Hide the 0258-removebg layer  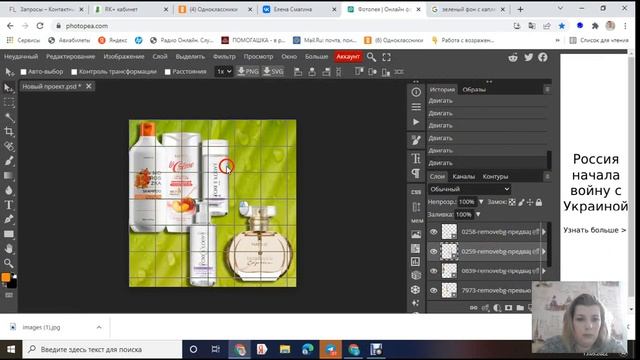tap(433, 232)
